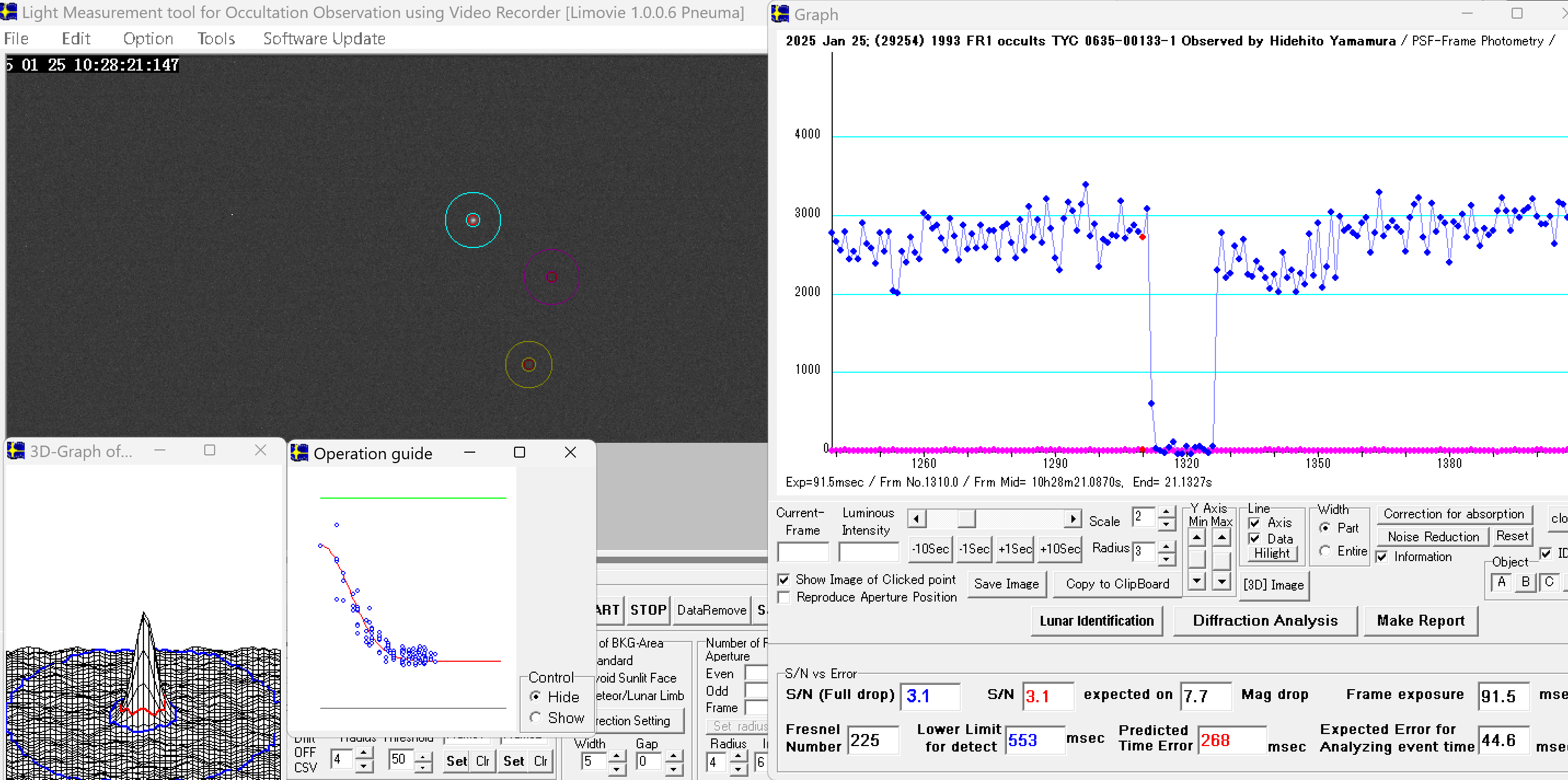This screenshot has width=1568, height=780.
Task: Click the graph scrollbar right arrow
Action: coord(1073,519)
